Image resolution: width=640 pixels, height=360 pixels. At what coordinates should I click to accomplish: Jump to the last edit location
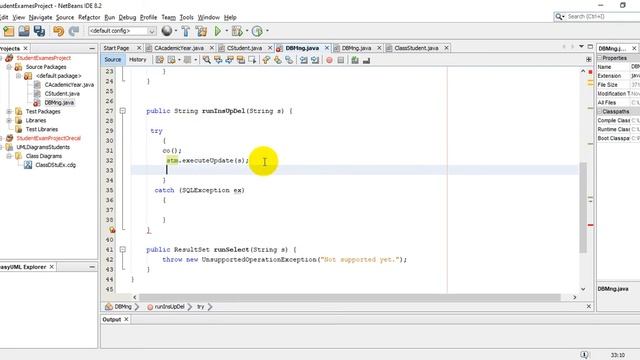pos(160,60)
